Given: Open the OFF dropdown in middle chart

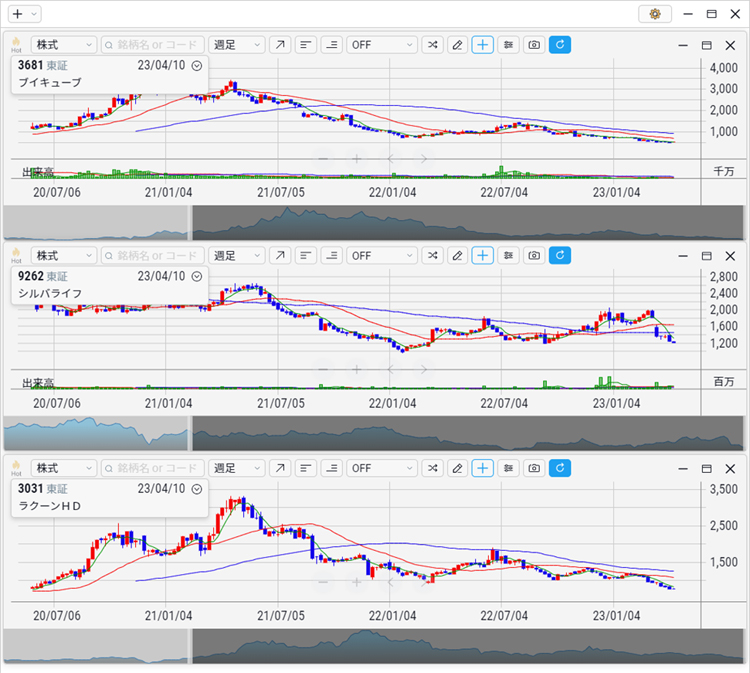Looking at the screenshot, I should click(381, 255).
